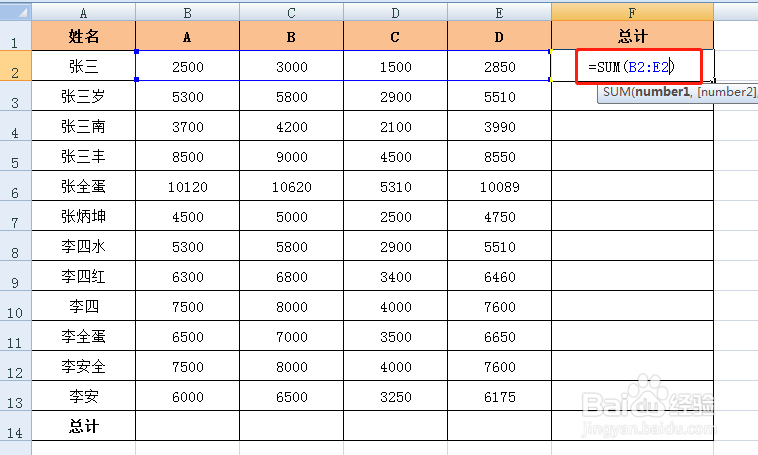Select column D header
The height and width of the screenshot is (455, 758).
[x=395, y=13]
